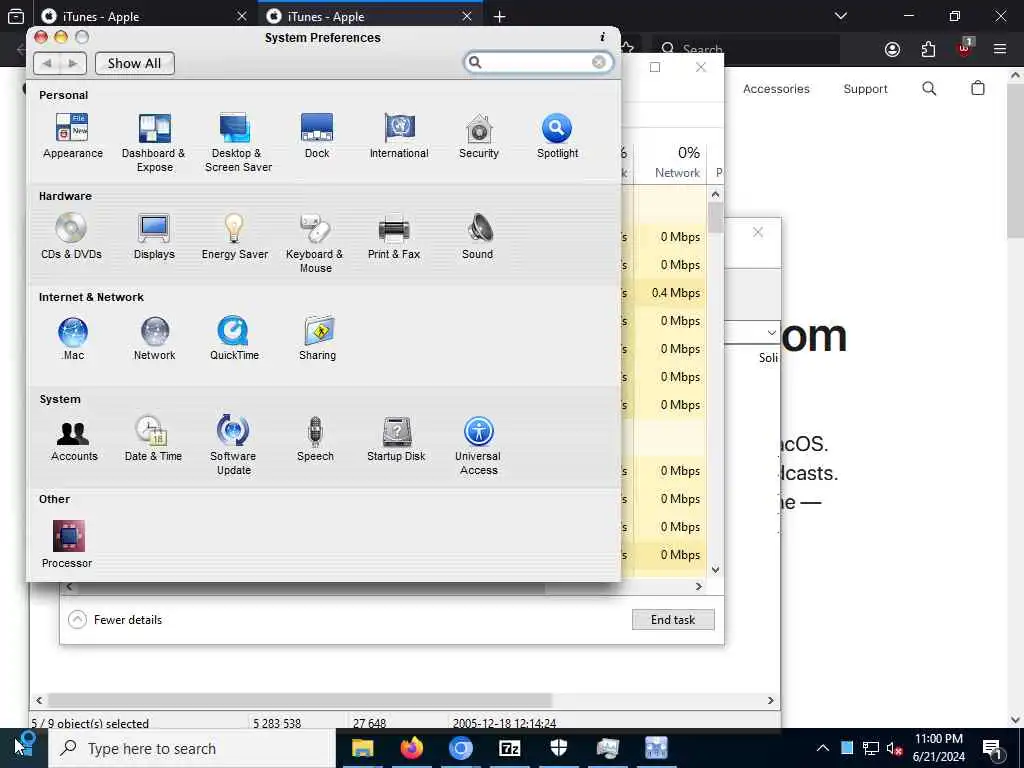
Task: Open Date & Time preferences
Action: click(x=153, y=439)
